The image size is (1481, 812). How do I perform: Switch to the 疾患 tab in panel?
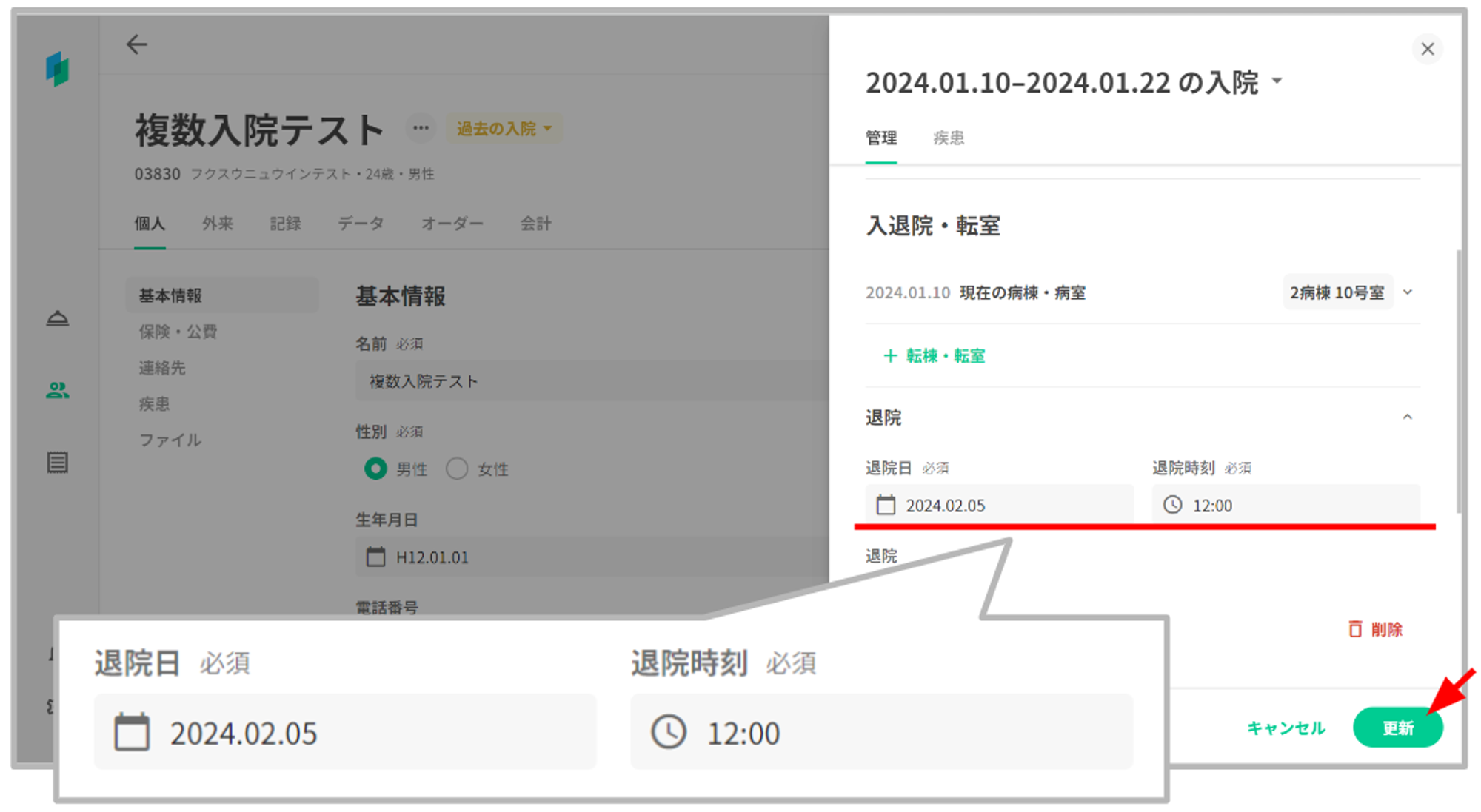tap(948, 138)
